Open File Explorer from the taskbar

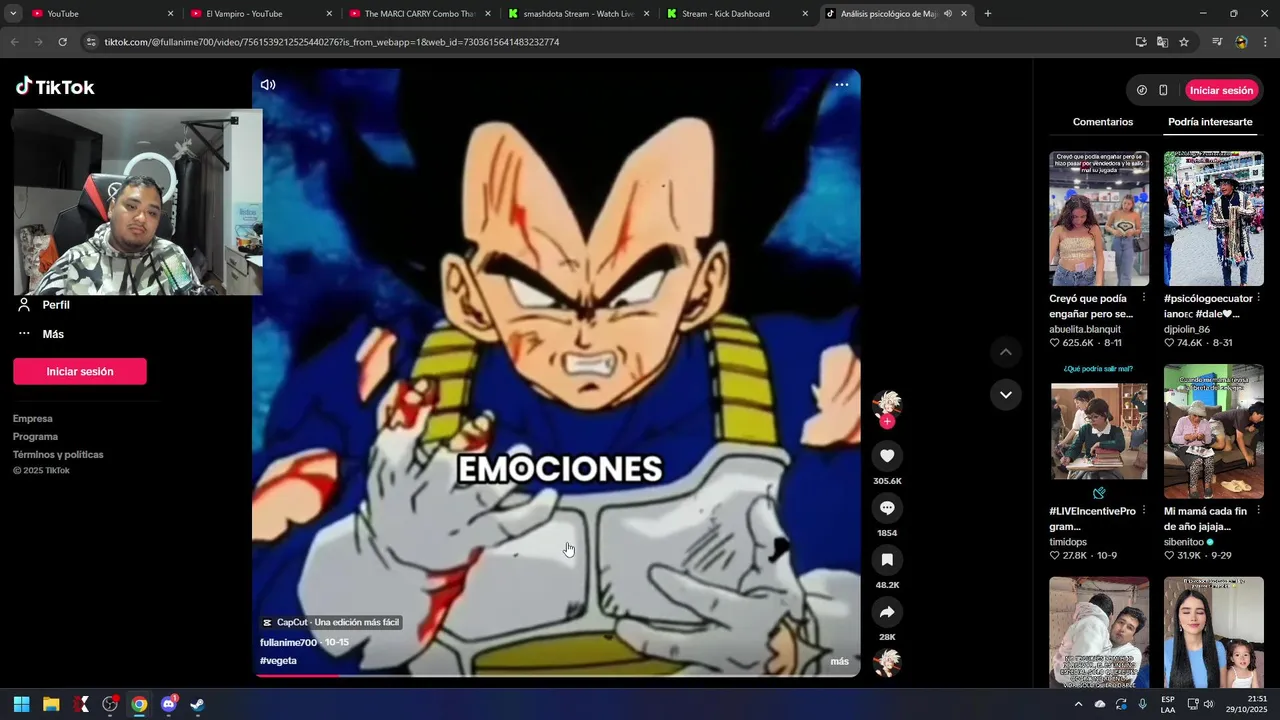pos(51,704)
